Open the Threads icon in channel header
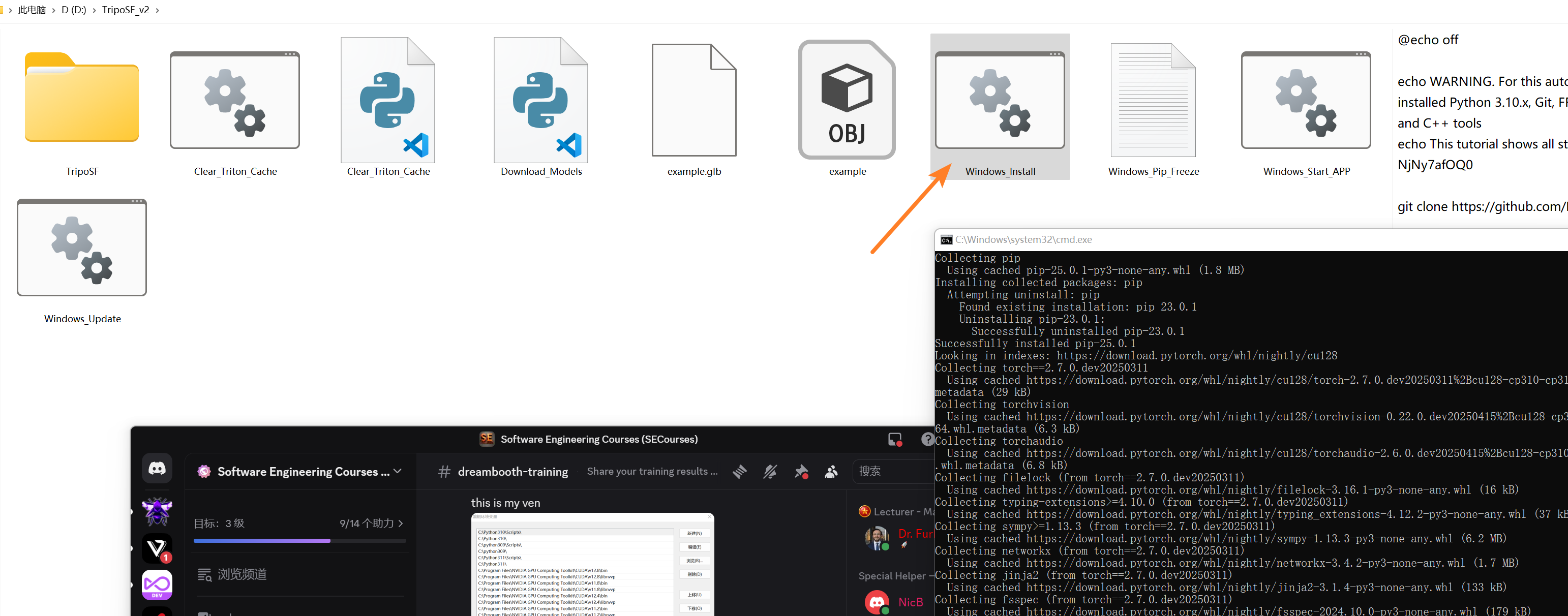This screenshot has width=1568, height=616. (x=740, y=471)
